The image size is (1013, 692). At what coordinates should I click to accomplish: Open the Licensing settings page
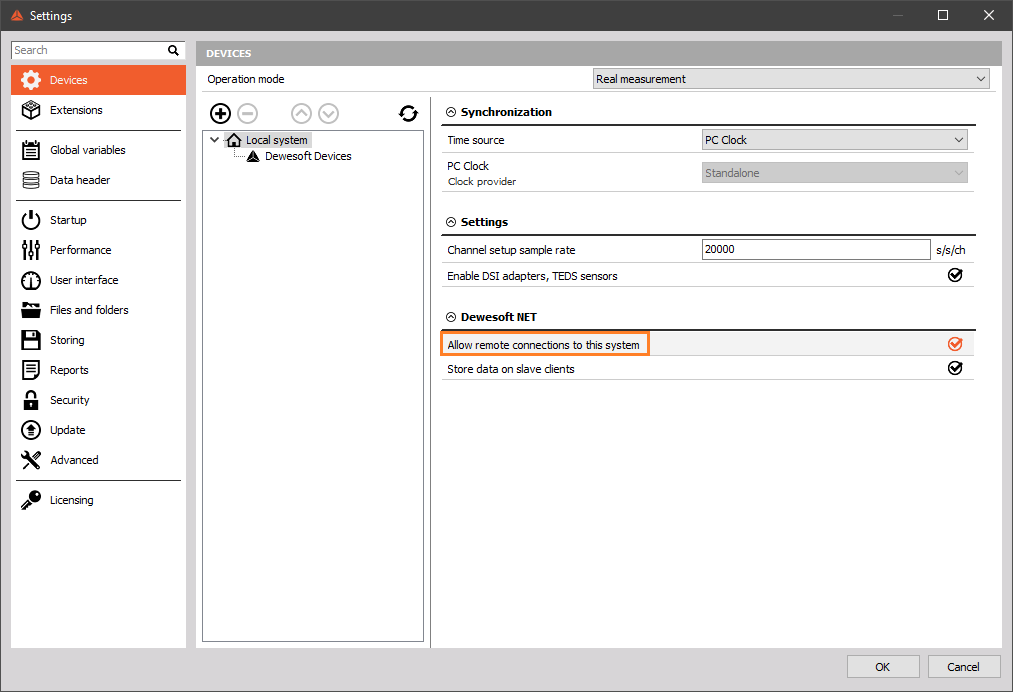point(98,500)
